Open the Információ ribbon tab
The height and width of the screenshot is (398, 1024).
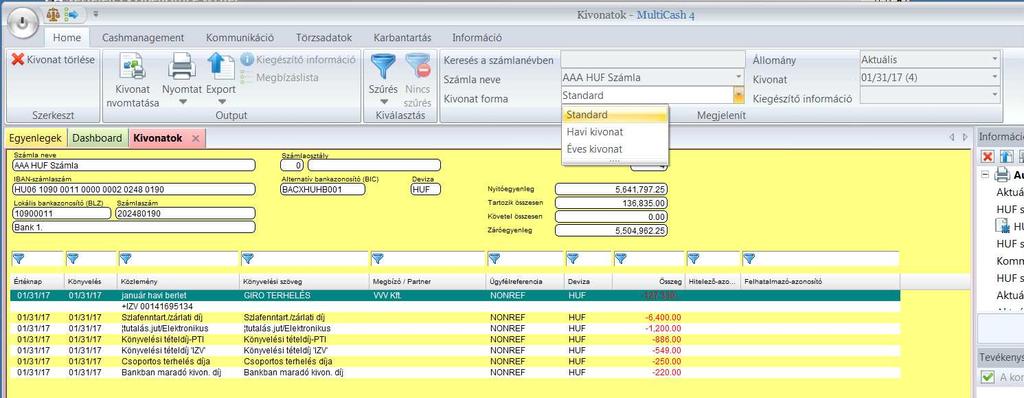(x=477, y=38)
